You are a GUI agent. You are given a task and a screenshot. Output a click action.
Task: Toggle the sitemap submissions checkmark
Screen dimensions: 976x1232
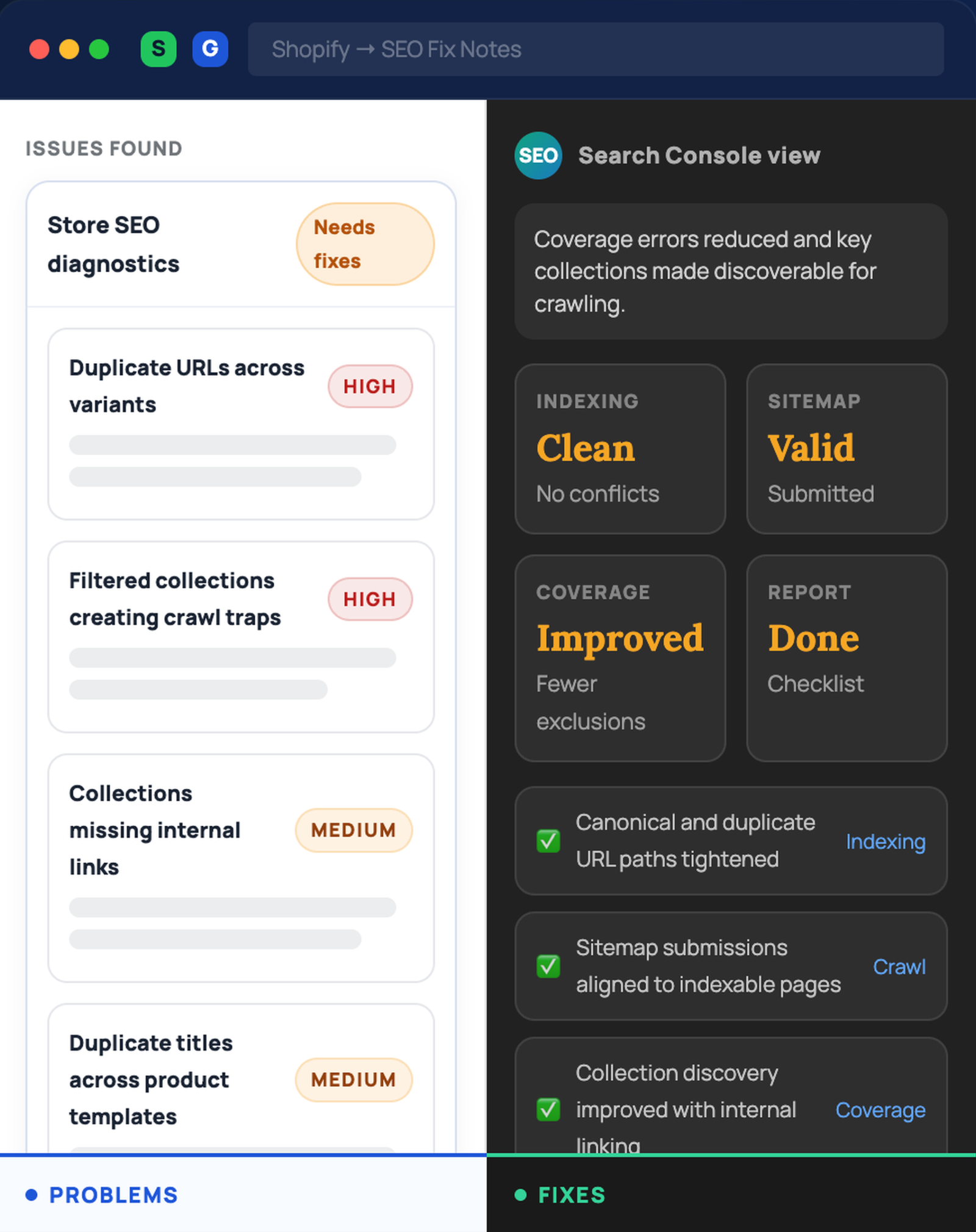[x=548, y=966]
